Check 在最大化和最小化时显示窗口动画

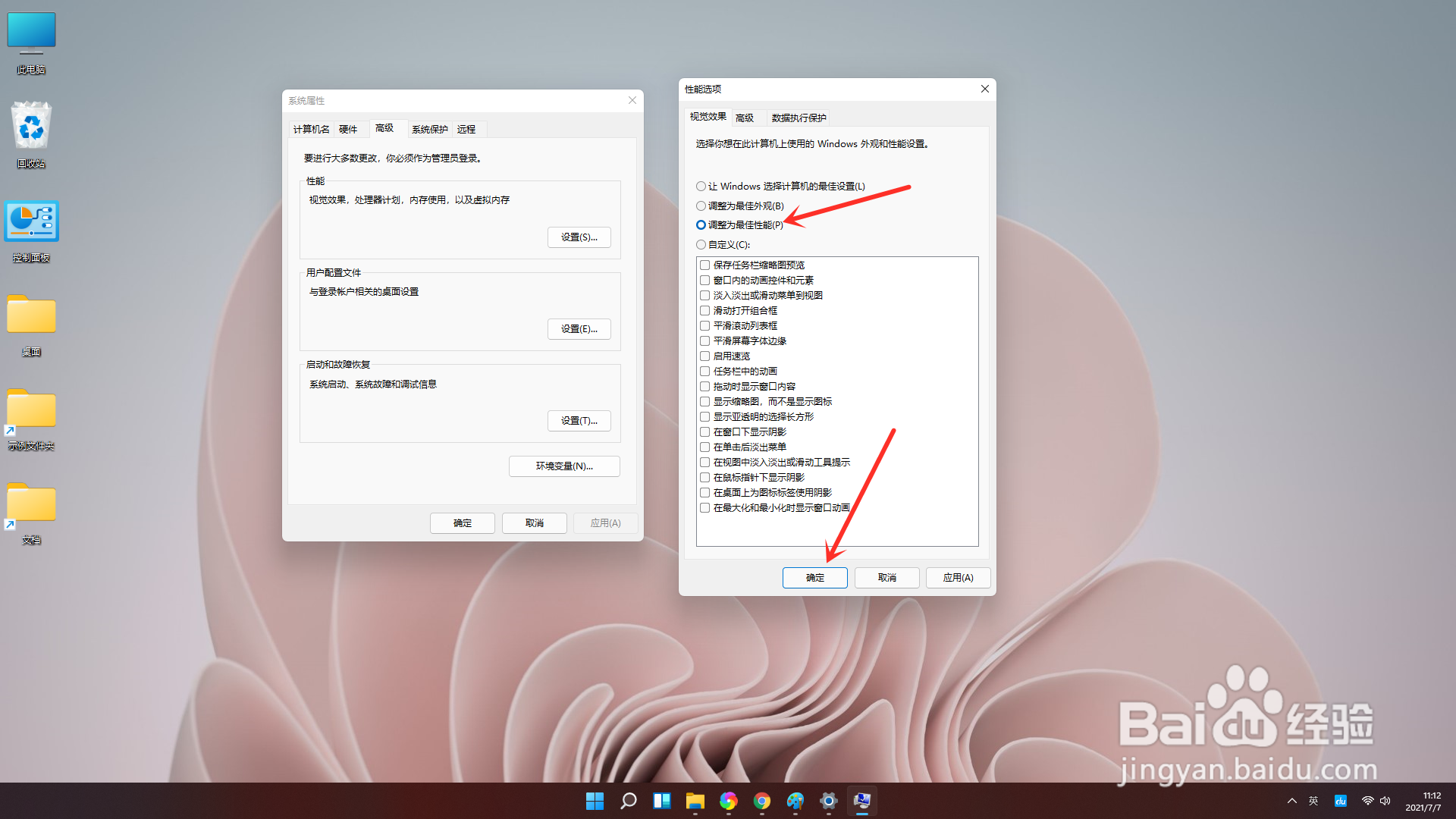705,508
